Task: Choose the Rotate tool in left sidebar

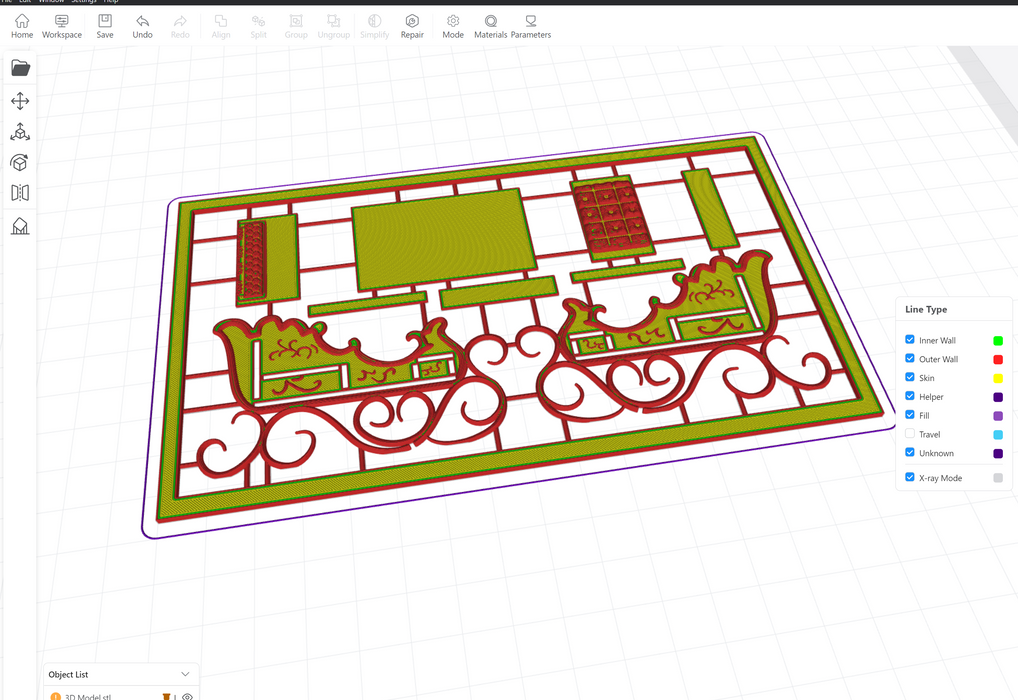Action: coord(20,163)
